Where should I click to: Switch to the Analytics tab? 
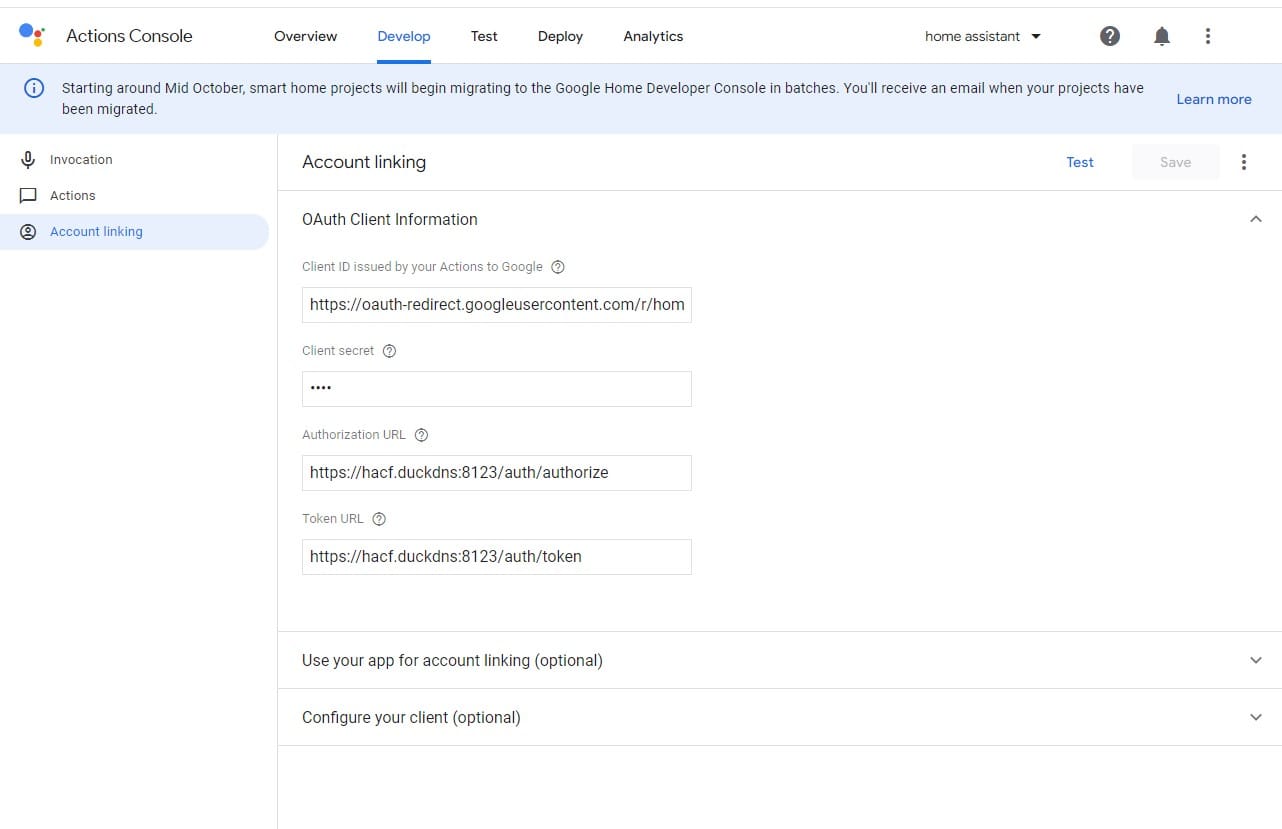pos(653,36)
